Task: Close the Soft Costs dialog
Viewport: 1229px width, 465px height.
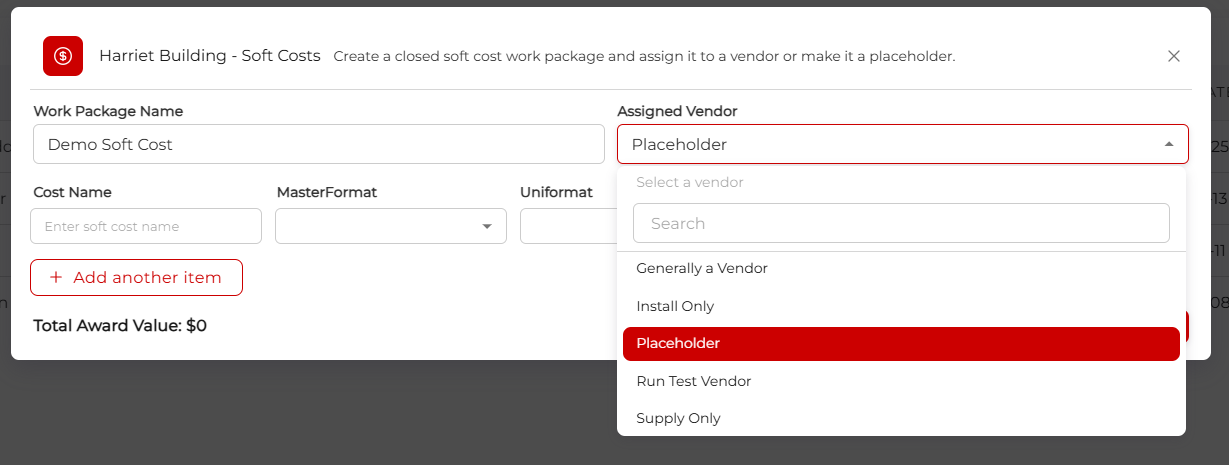Action: pos(1174,56)
